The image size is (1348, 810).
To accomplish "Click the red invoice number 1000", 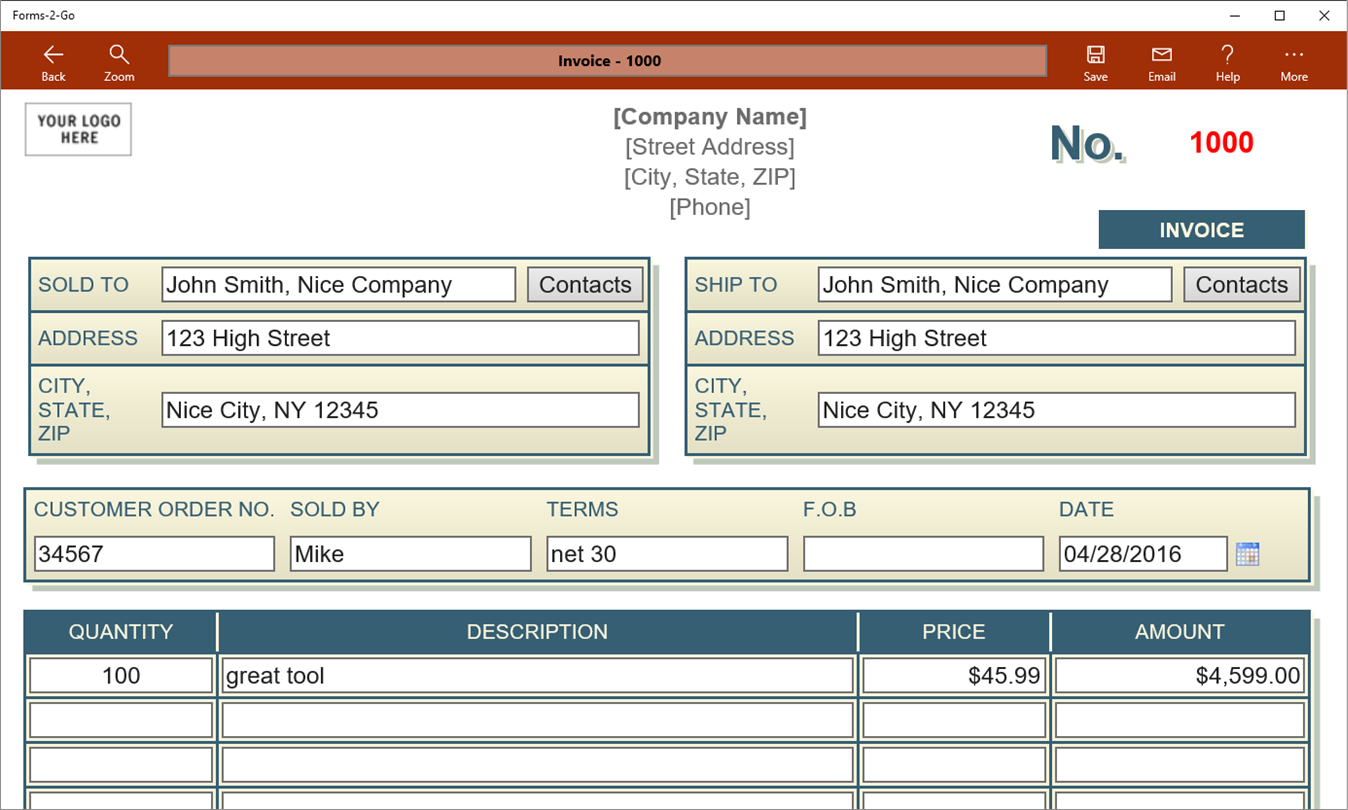I will 1221,143.
